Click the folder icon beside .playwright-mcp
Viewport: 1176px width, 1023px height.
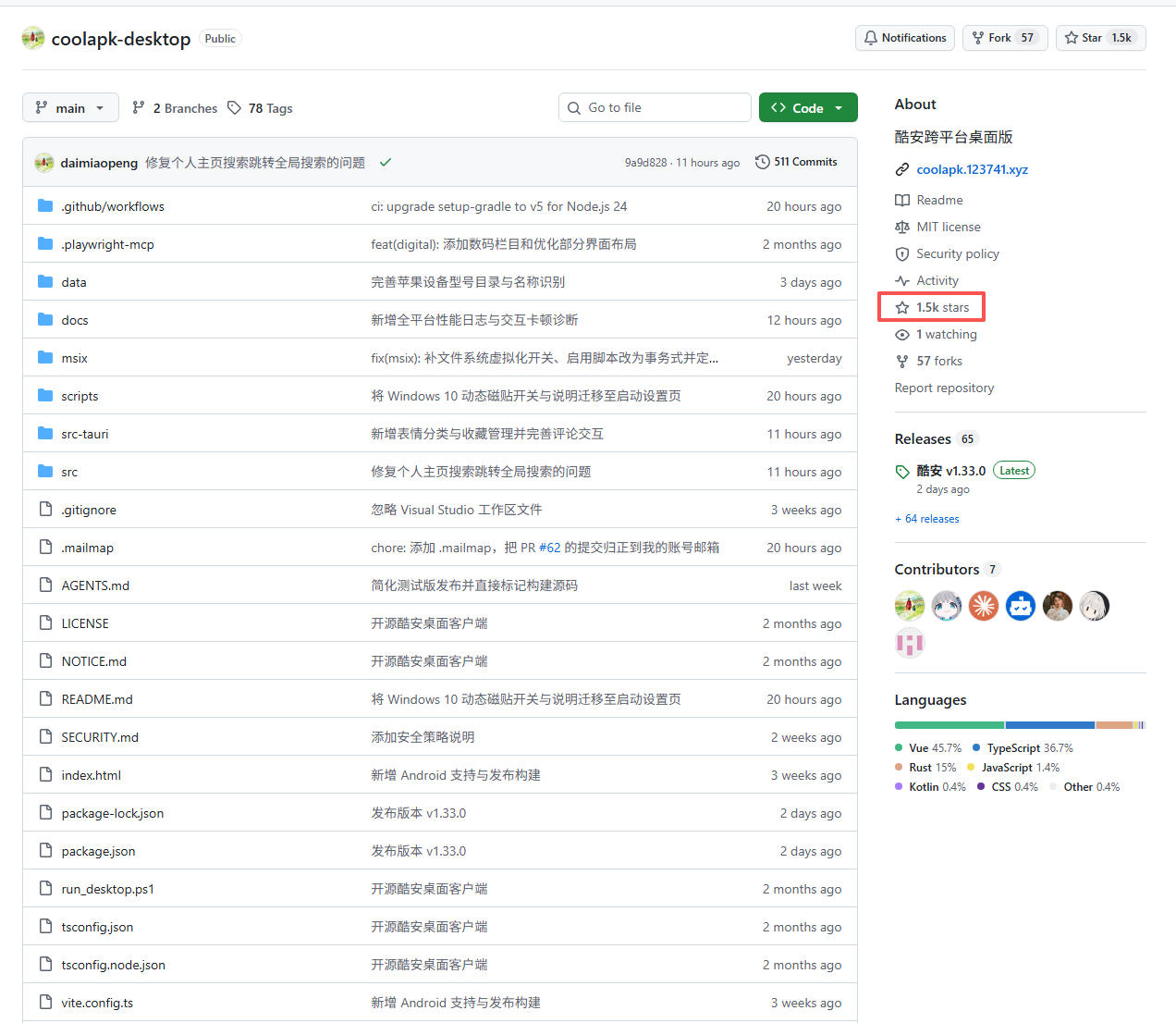click(x=45, y=243)
